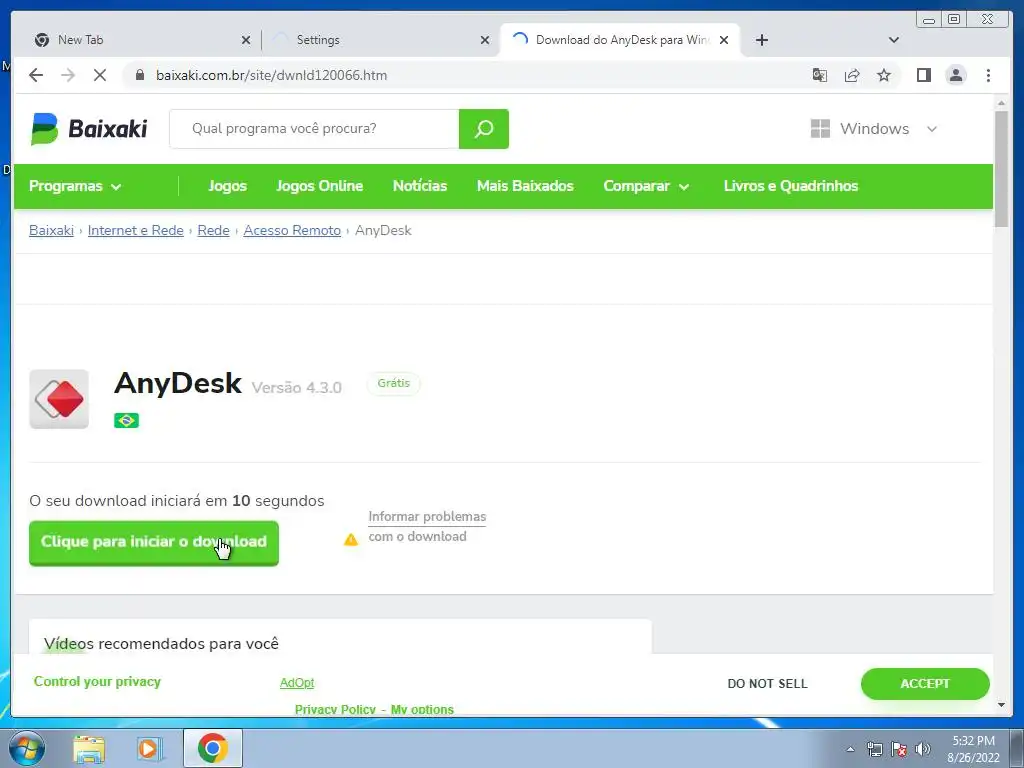Click the padlock site info icon
The height and width of the screenshot is (768, 1024).
click(x=140, y=75)
